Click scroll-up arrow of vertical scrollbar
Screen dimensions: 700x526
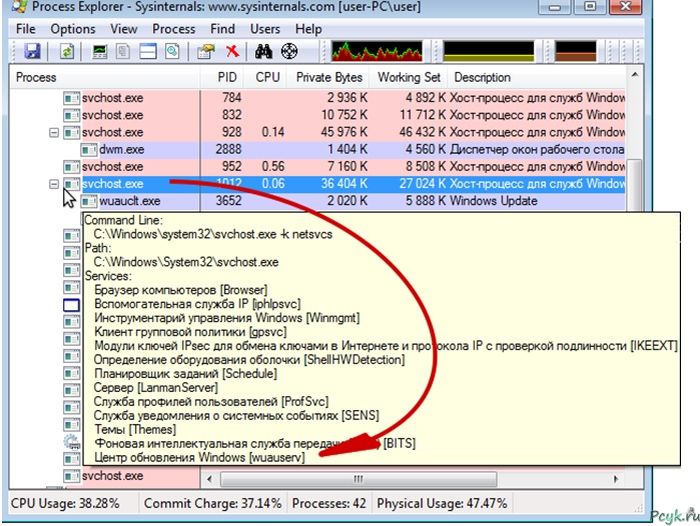point(634,75)
